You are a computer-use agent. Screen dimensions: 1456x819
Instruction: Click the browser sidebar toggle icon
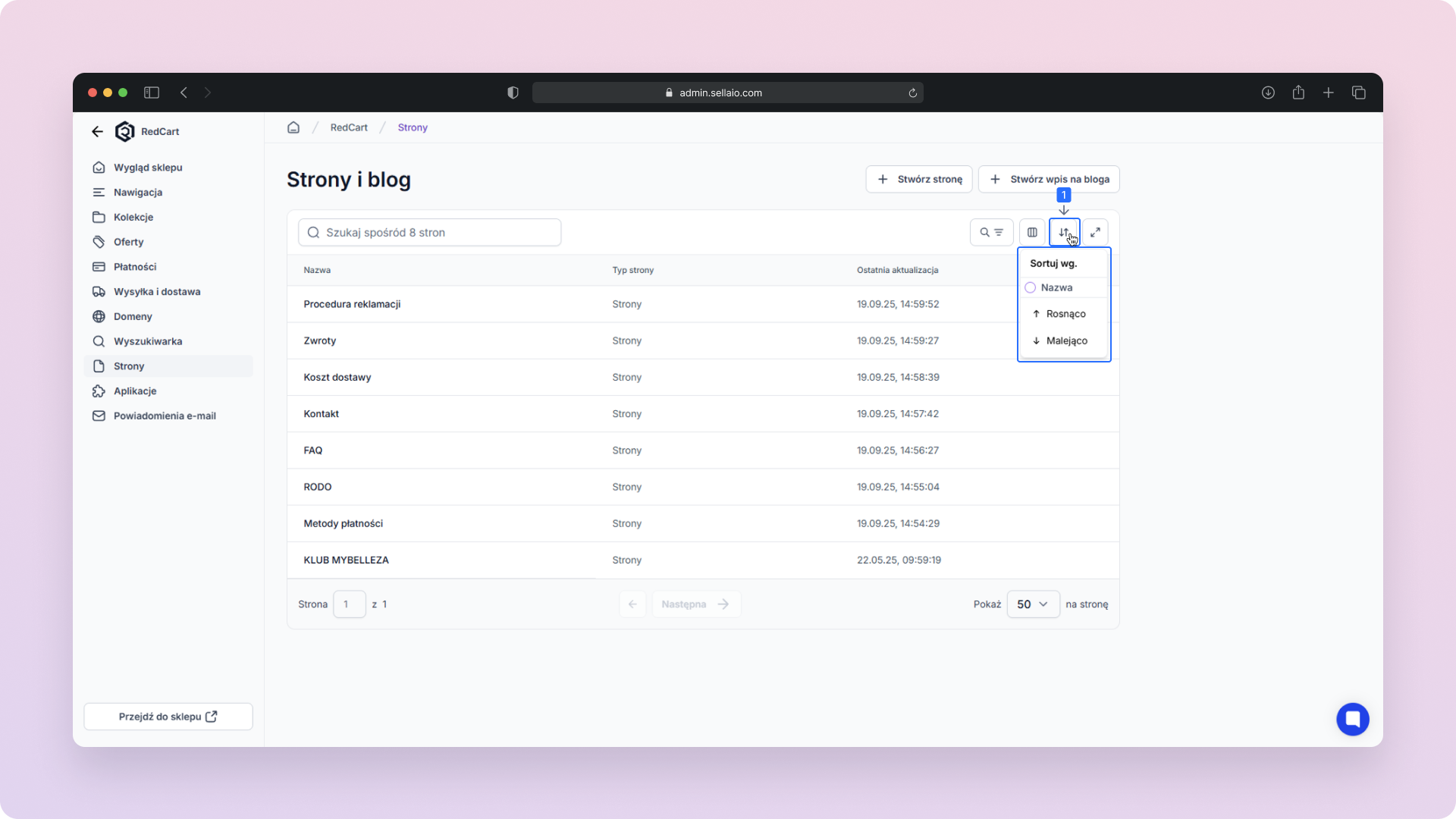coord(152,93)
